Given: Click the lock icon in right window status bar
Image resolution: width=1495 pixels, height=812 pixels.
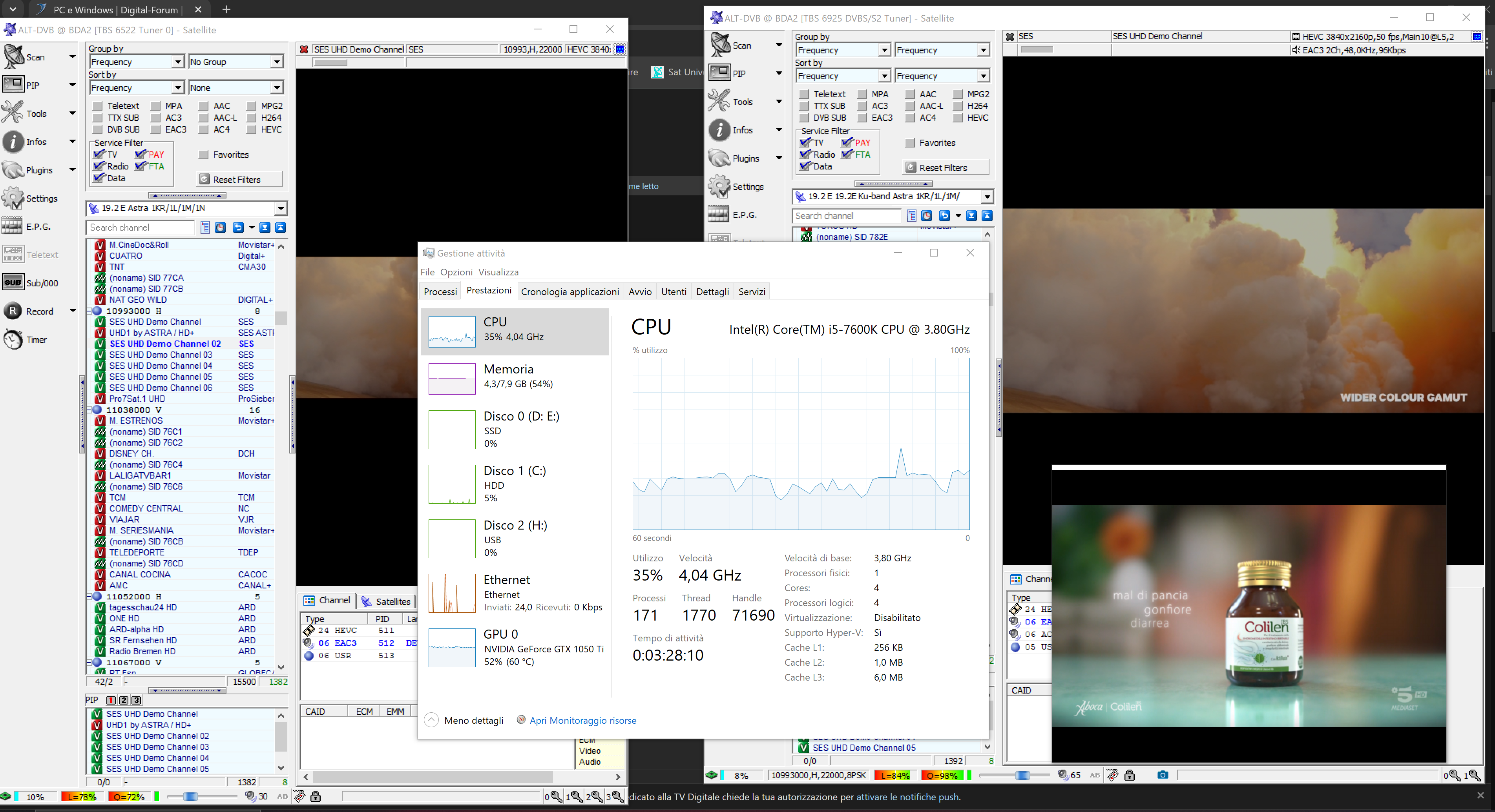Looking at the screenshot, I should (x=1129, y=775).
